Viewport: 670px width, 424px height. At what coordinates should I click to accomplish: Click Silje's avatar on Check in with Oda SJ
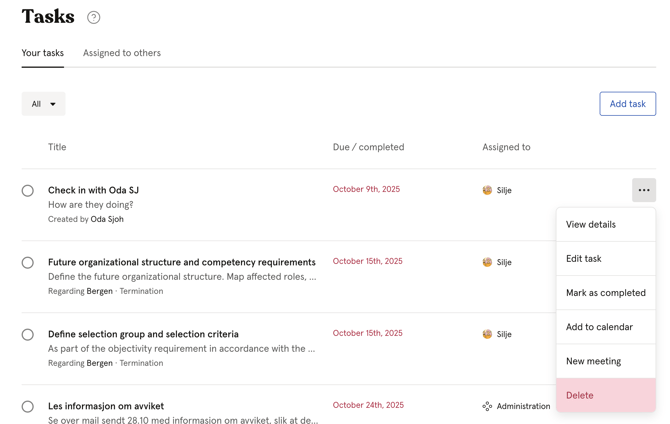click(x=487, y=190)
